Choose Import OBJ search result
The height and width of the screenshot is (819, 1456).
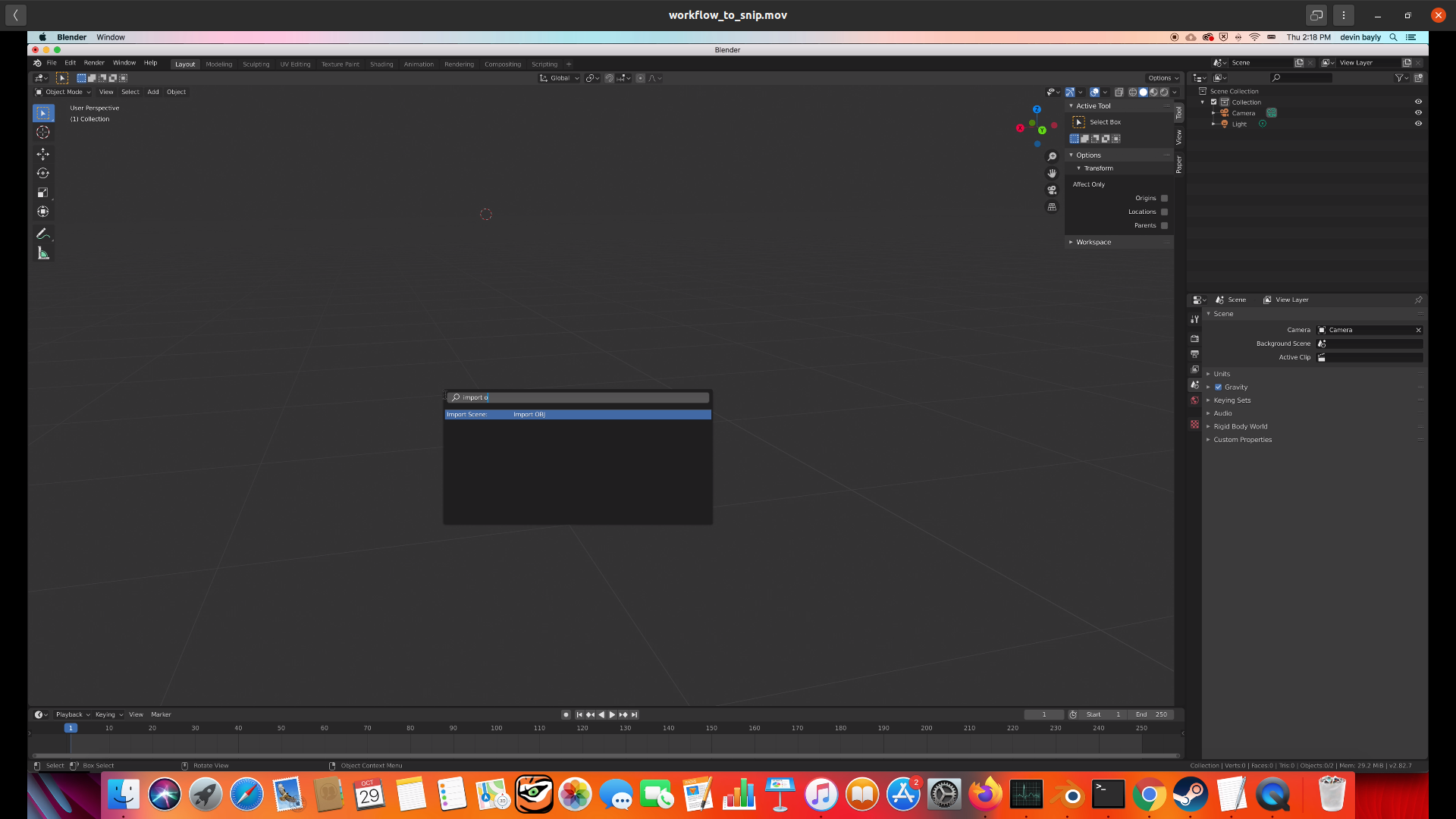pyautogui.click(x=578, y=415)
